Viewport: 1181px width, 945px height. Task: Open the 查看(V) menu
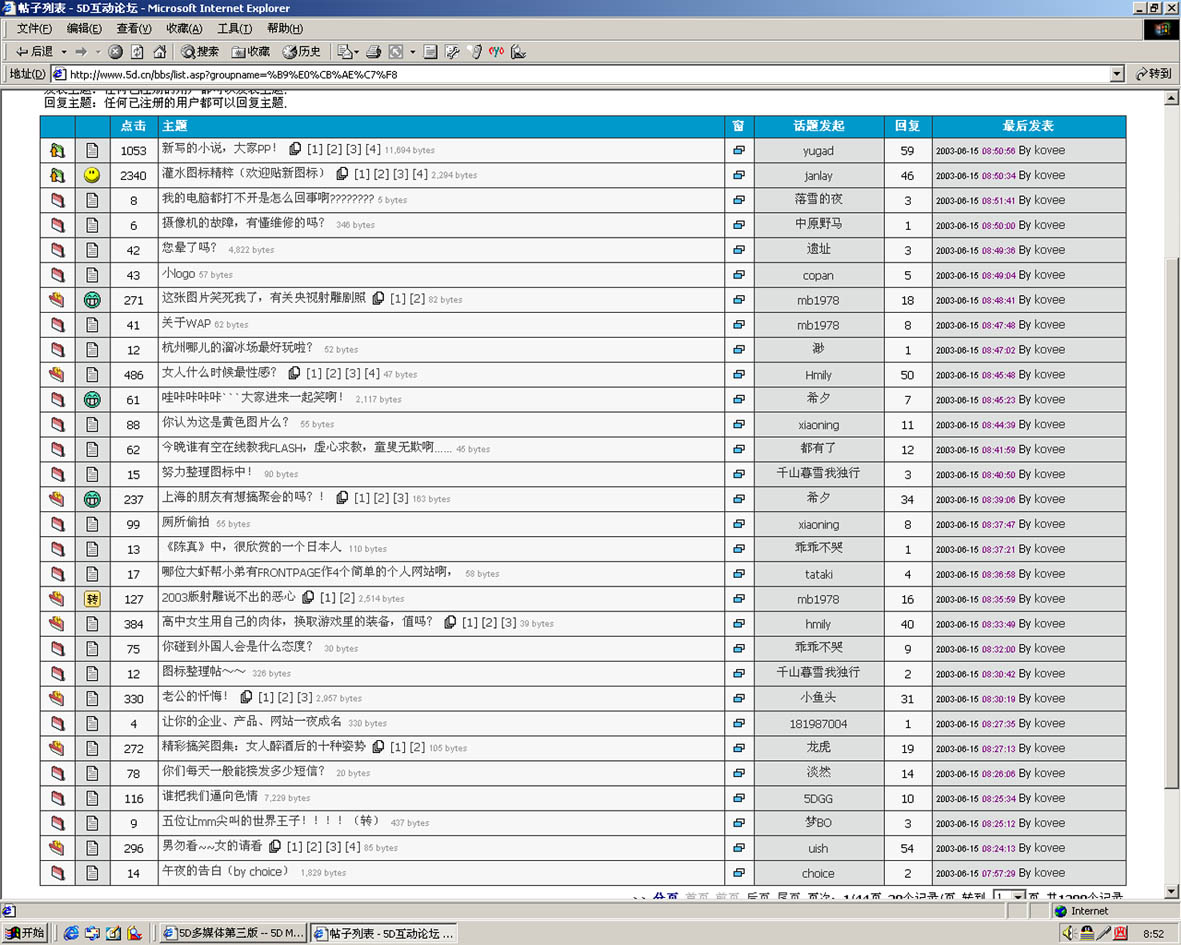[133, 29]
